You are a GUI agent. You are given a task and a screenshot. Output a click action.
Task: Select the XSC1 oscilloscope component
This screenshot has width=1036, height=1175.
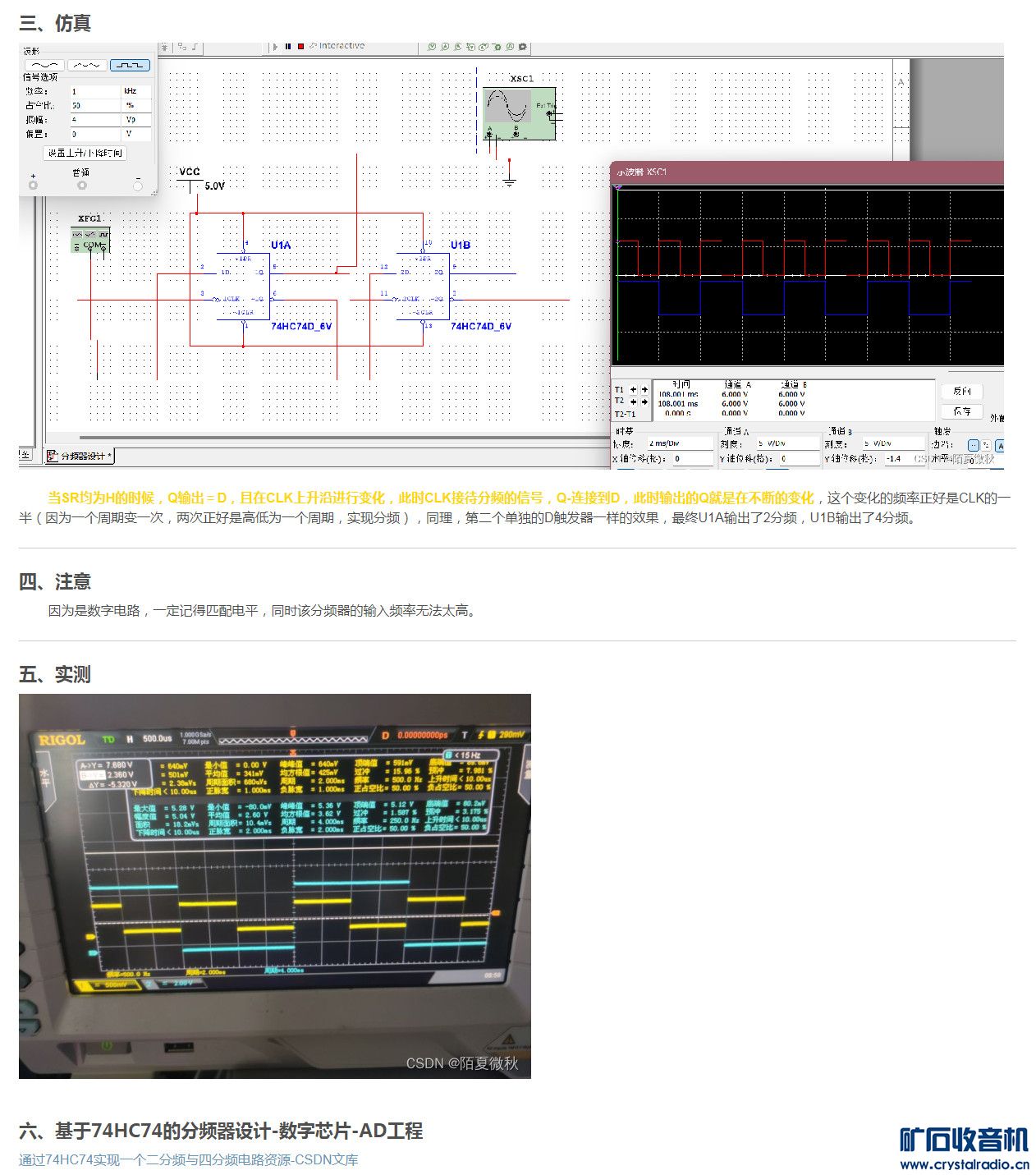point(519,113)
